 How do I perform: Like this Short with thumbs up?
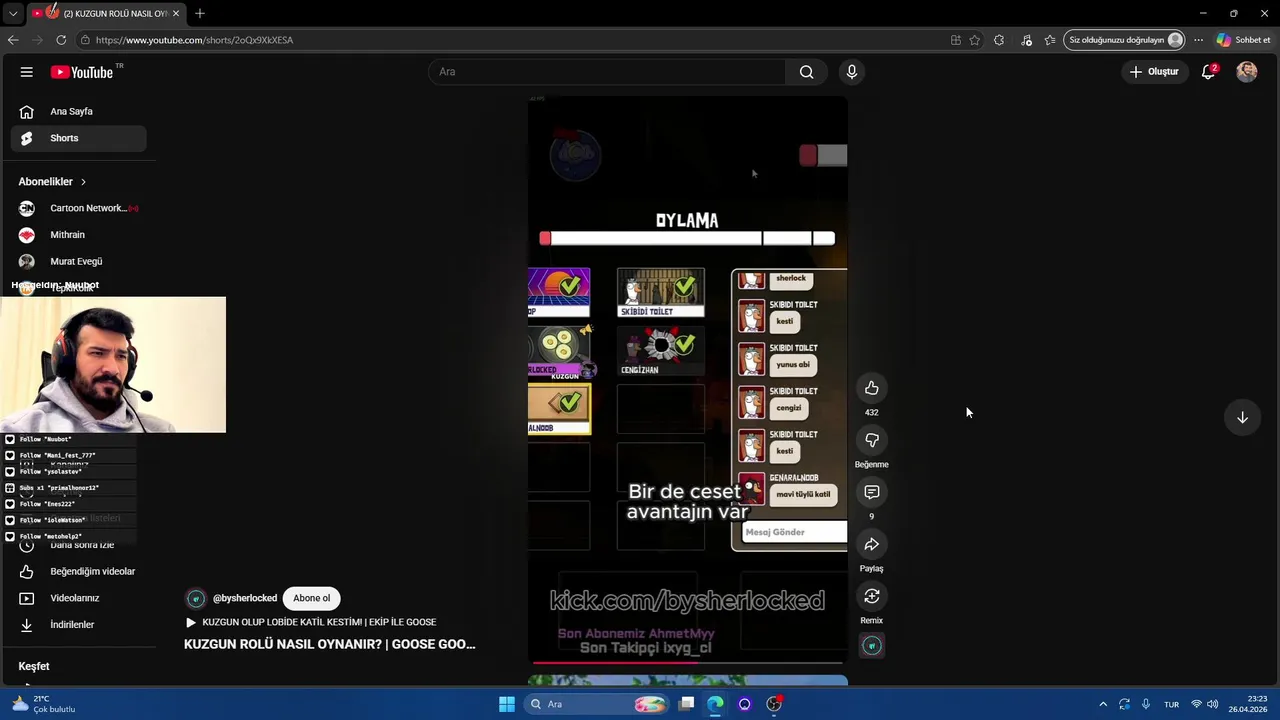point(872,388)
